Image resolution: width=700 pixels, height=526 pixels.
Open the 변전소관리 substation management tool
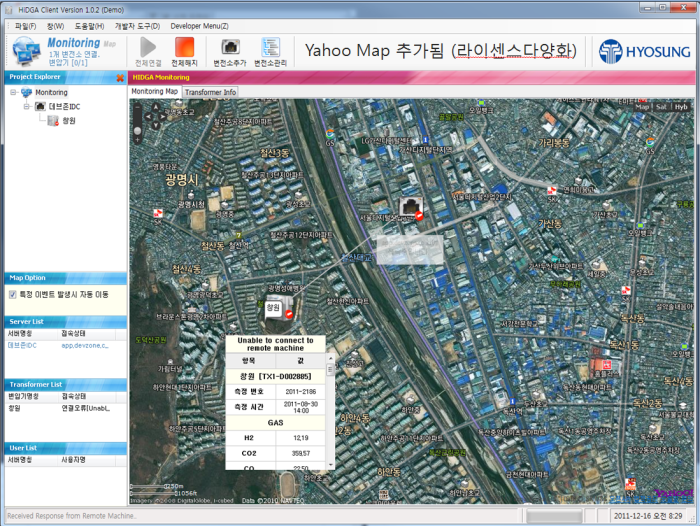tap(270, 47)
